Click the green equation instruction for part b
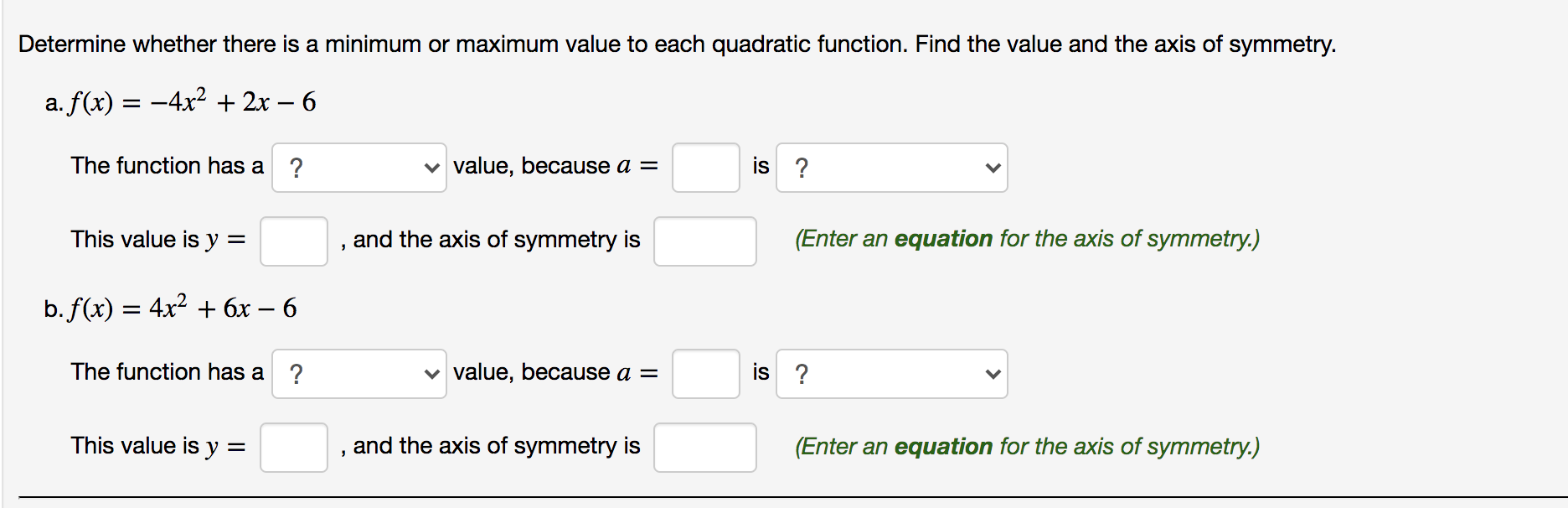This screenshot has height=508, width=1568. coord(1026,446)
